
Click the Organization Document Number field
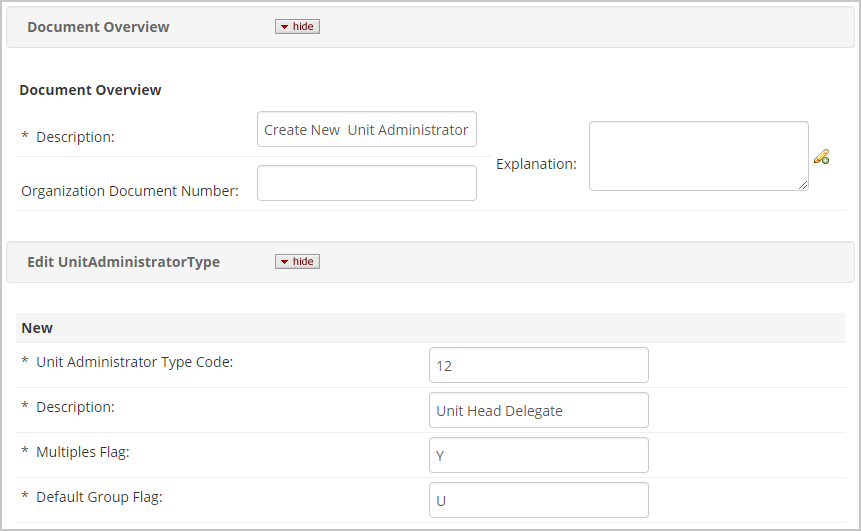[367, 183]
